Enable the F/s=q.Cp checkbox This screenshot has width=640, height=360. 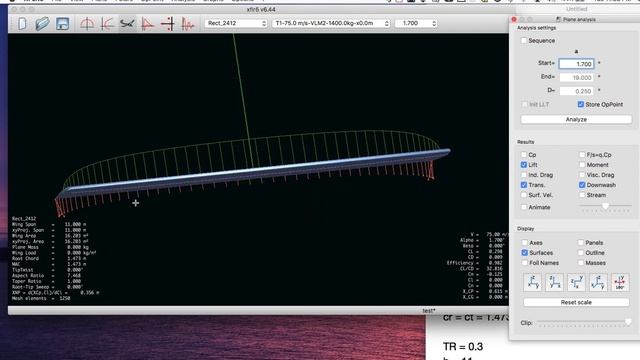click(x=582, y=155)
